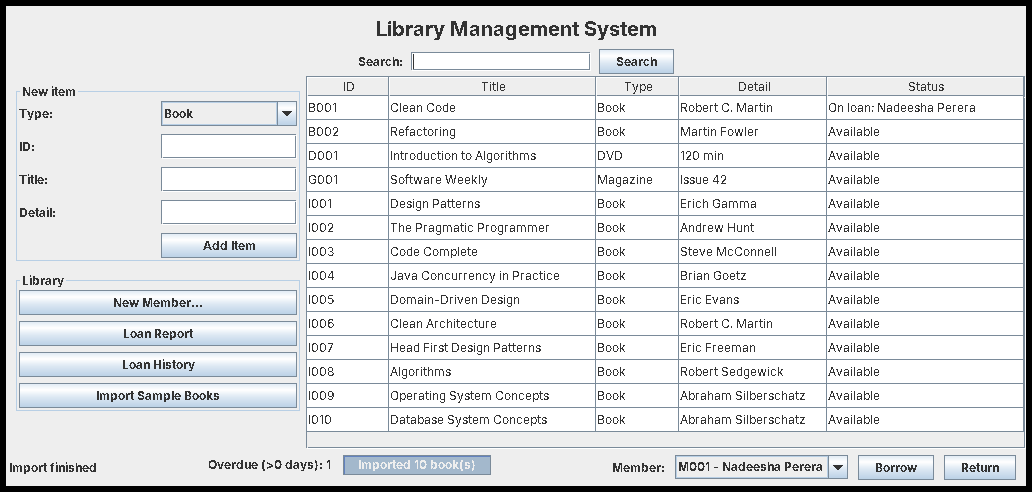Select Database System Concepts row

pyautogui.click(x=665, y=420)
